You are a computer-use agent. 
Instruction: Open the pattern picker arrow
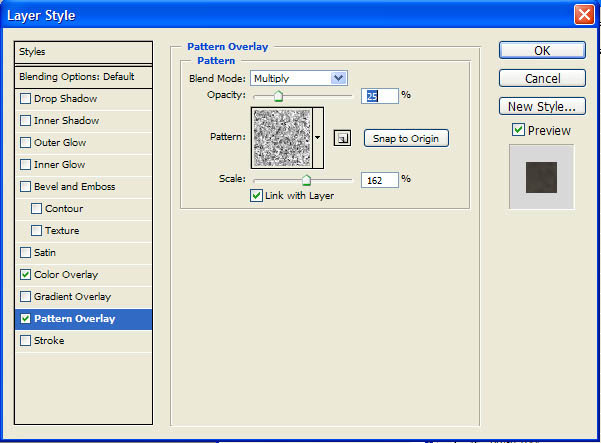[318, 138]
